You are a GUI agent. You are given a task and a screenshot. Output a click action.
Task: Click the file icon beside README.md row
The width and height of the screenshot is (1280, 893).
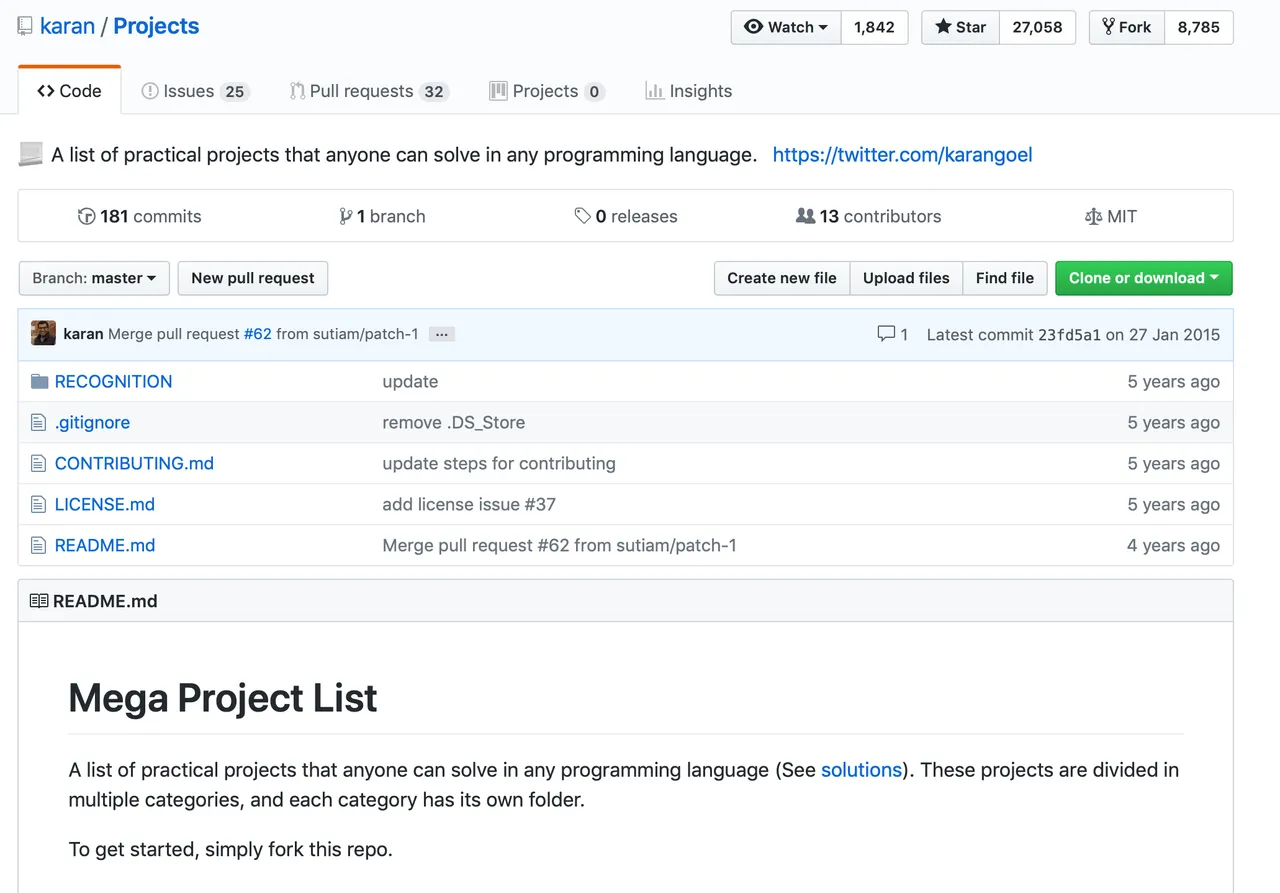pyautogui.click(x=38, y=546)
